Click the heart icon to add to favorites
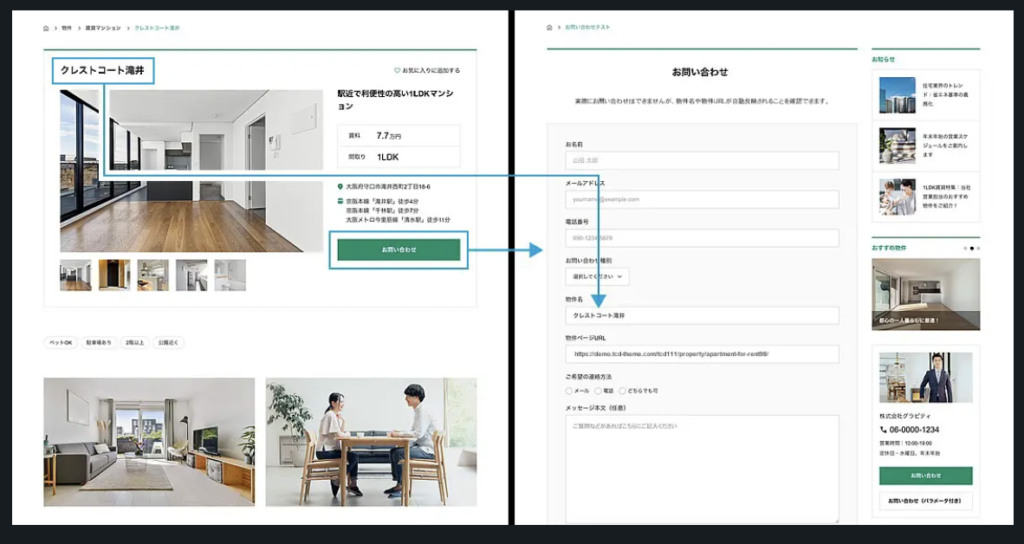Screen dimensions: 1024x544 tap(397, 71)
